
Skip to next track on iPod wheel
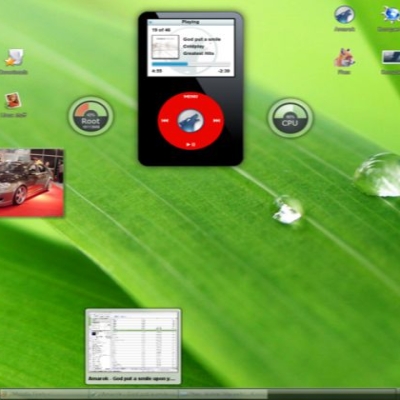tap(217, 121)
